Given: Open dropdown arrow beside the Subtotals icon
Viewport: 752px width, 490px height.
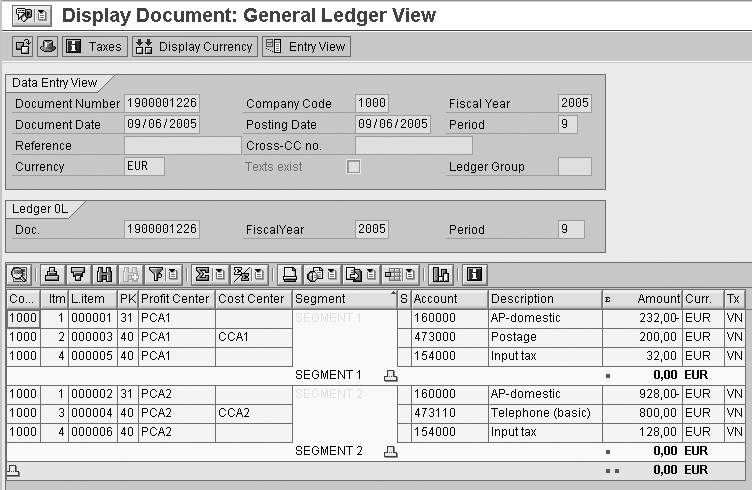Looking at the screenshot, I should [258, 274].
